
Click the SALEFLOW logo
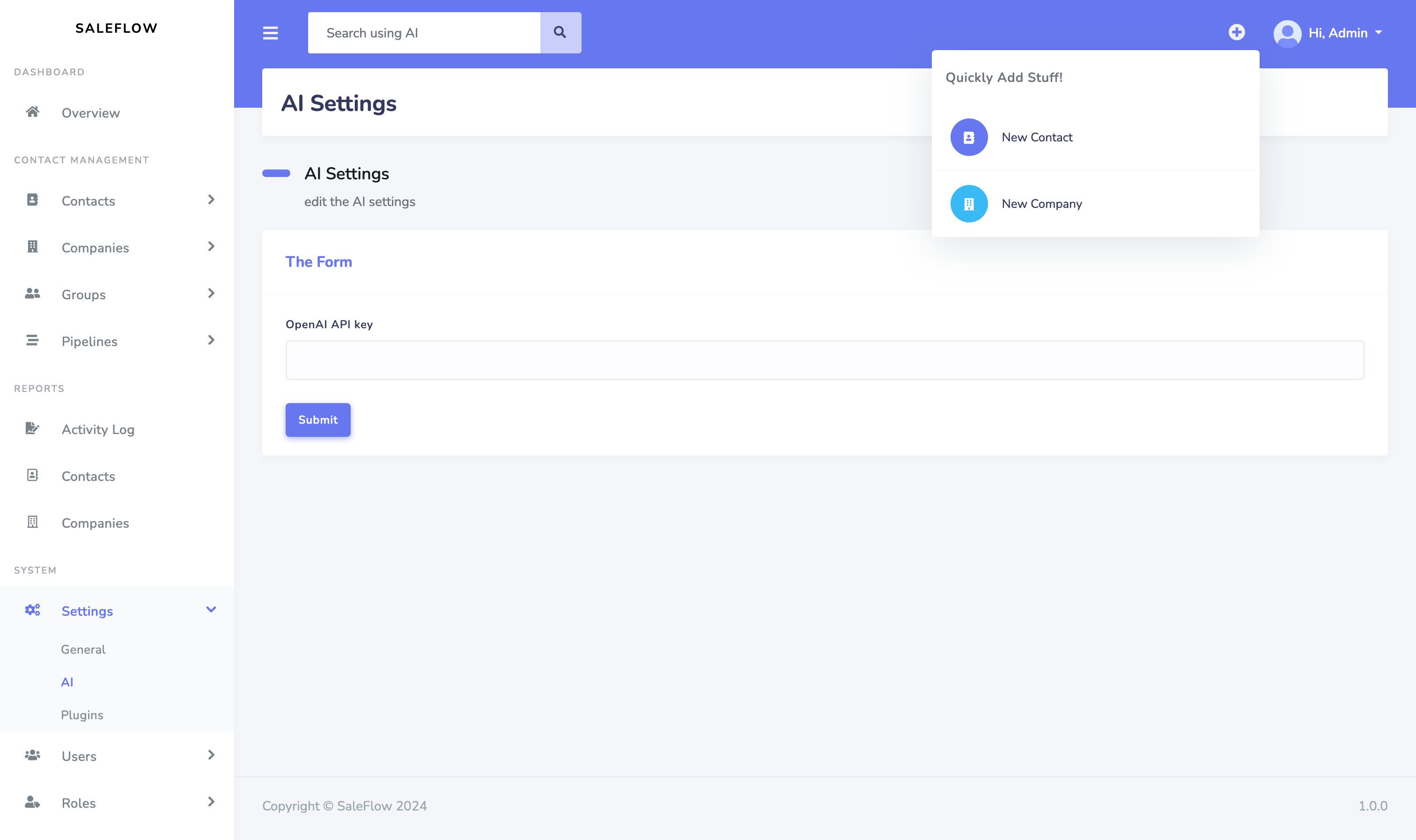click(x=117, y=28)
